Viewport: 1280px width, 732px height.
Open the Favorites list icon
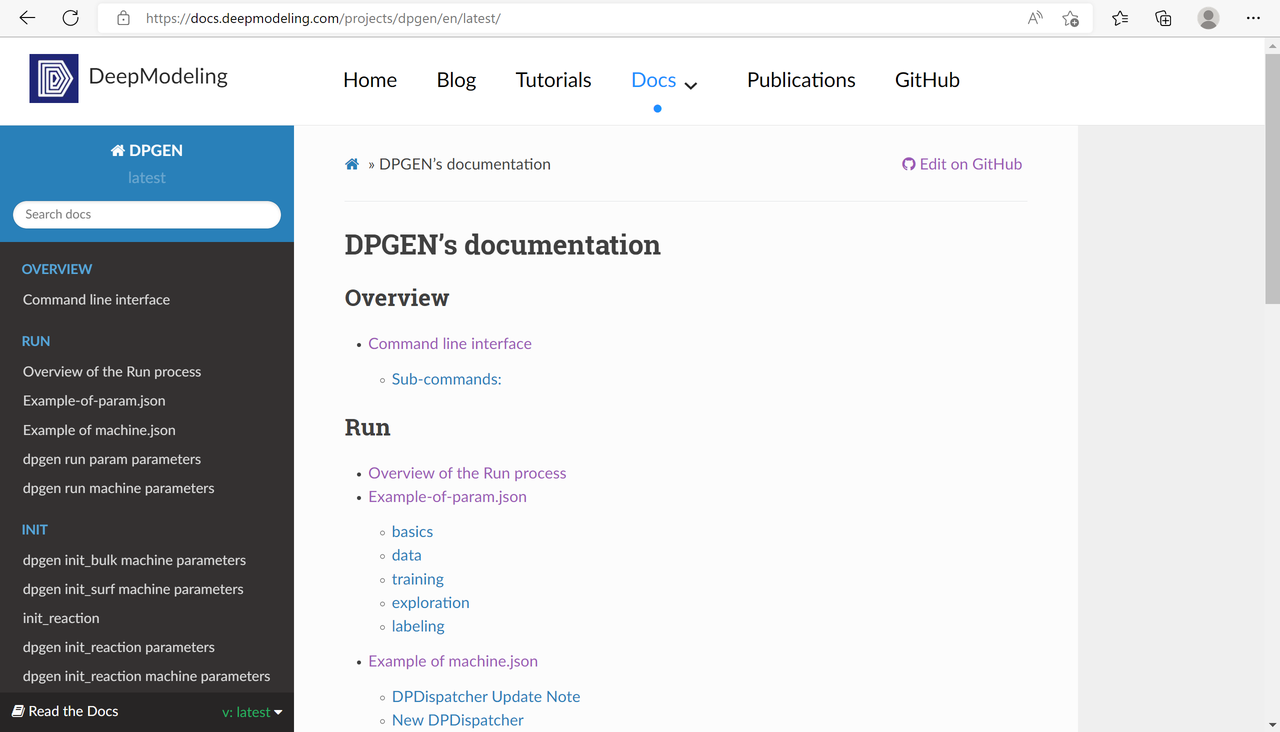(1120, 18)
